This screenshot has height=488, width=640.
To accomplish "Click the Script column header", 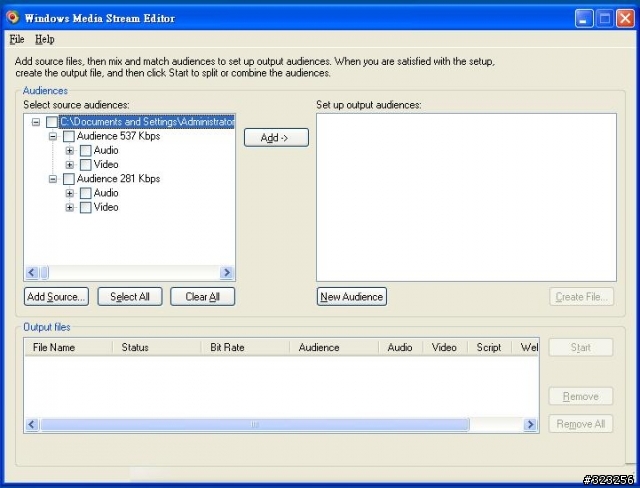I will (490, 347).
